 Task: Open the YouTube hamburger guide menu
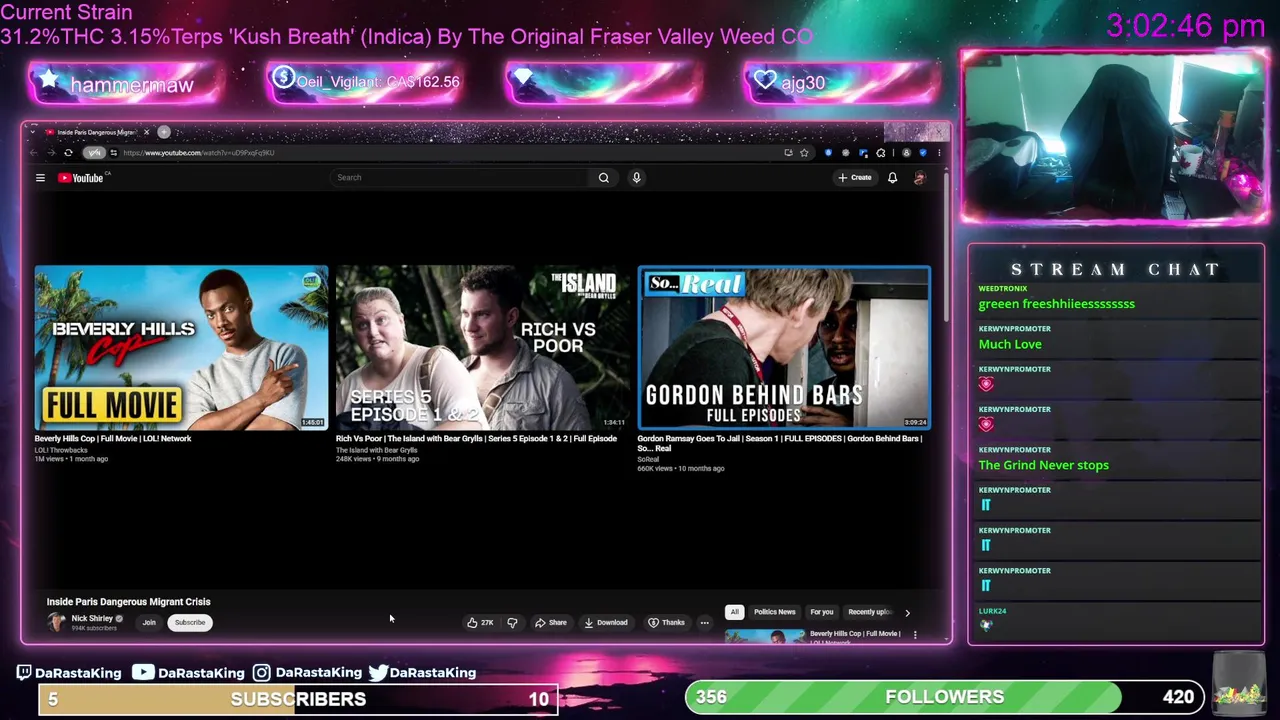(40, 178)
